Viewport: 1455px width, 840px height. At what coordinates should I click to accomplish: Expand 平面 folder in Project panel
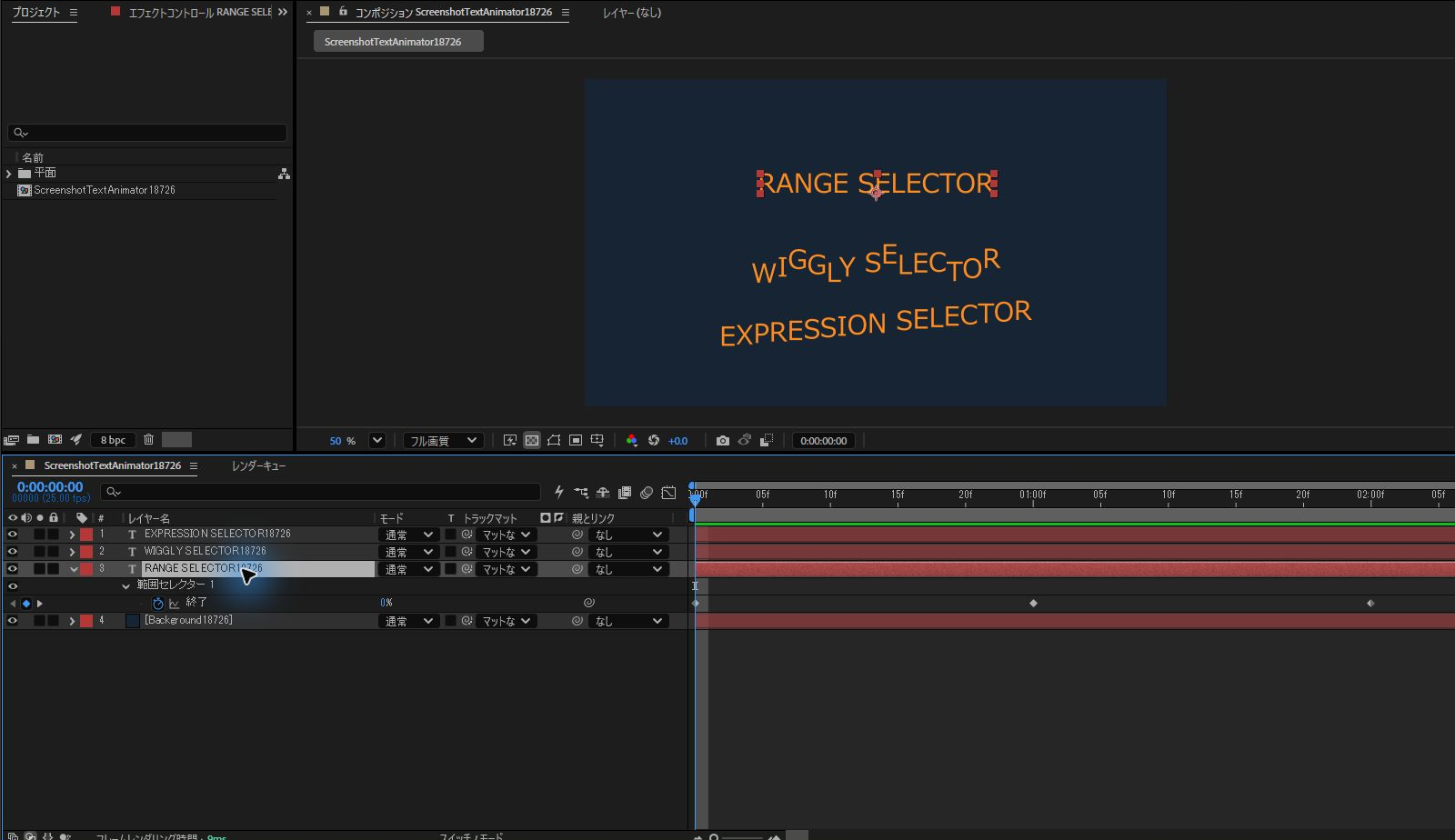tap(9, 174)
